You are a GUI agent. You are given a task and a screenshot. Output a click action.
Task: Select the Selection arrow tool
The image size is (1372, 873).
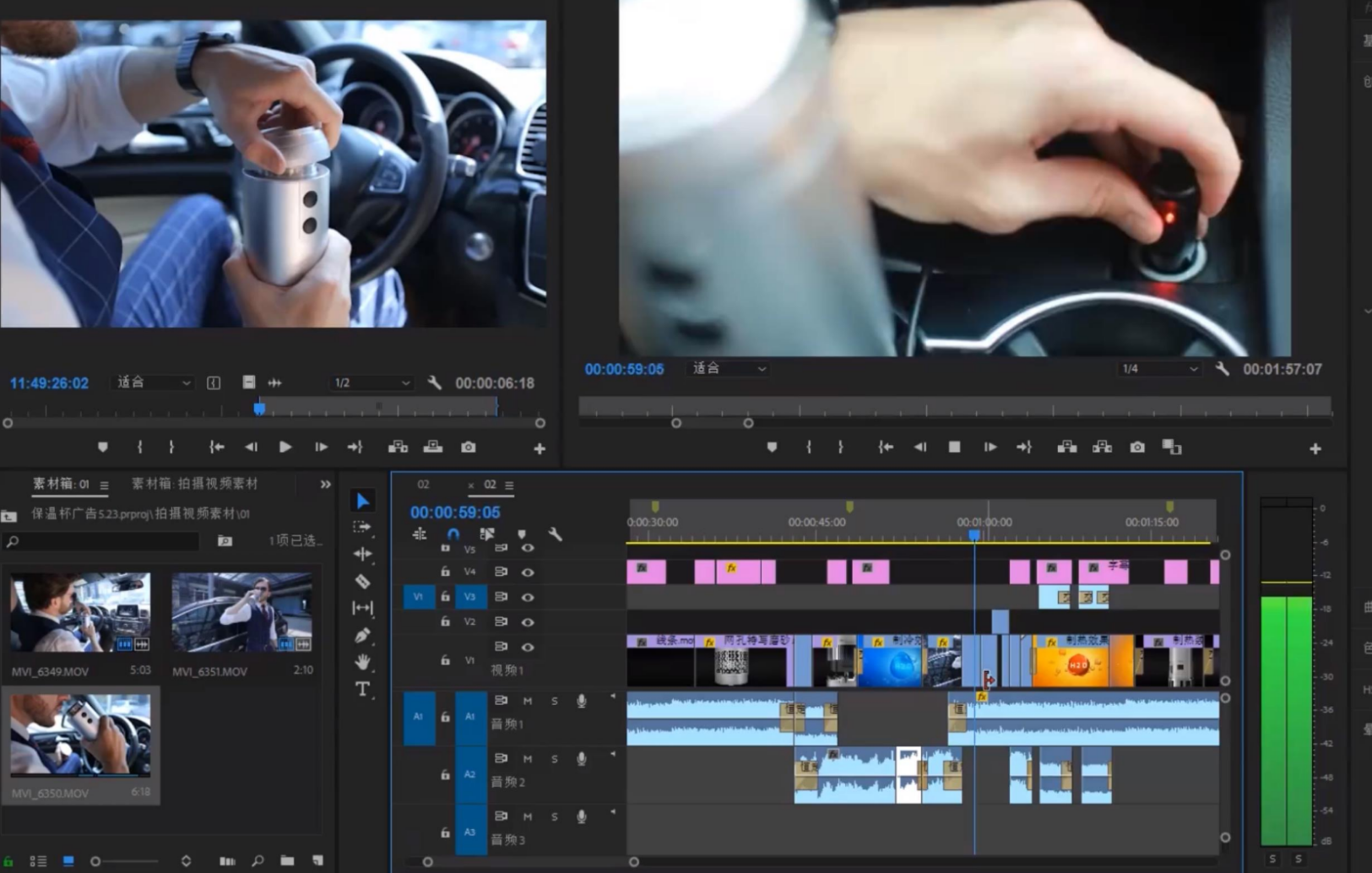click(x=362, y=501)
